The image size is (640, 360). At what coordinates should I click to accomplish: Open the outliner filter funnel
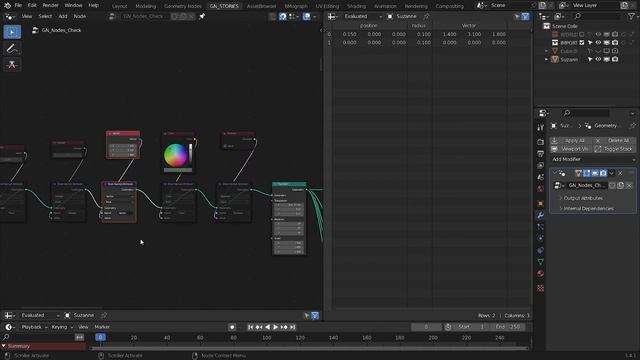[631, 16]
